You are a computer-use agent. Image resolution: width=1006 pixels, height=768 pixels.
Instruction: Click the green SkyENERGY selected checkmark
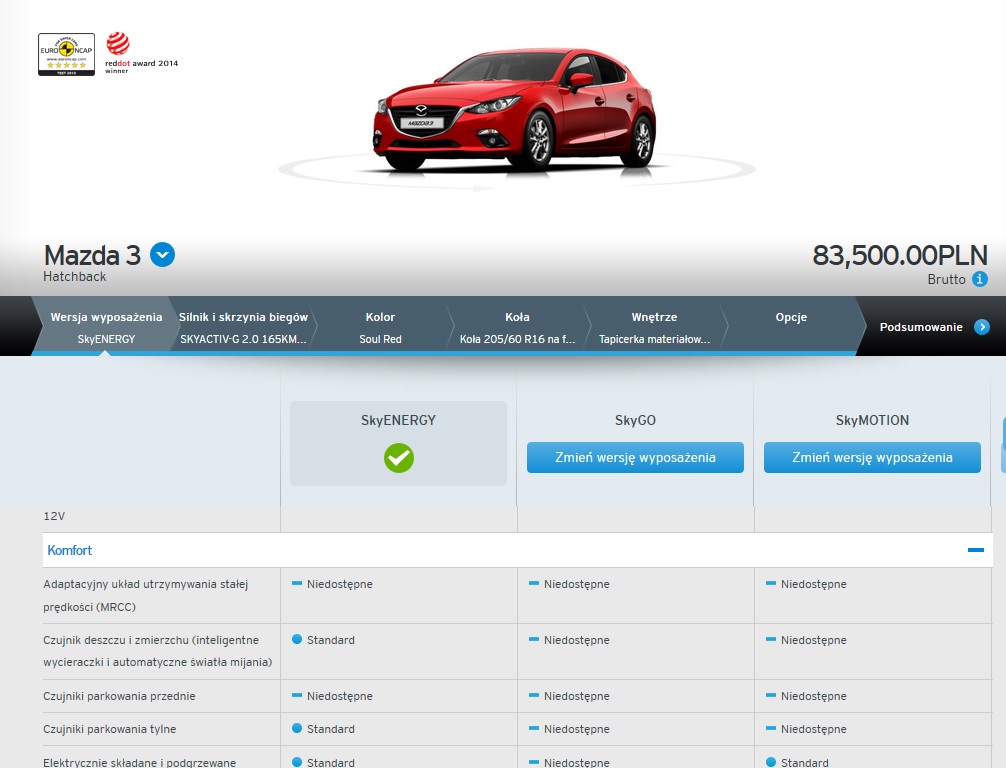click(398, 458)
